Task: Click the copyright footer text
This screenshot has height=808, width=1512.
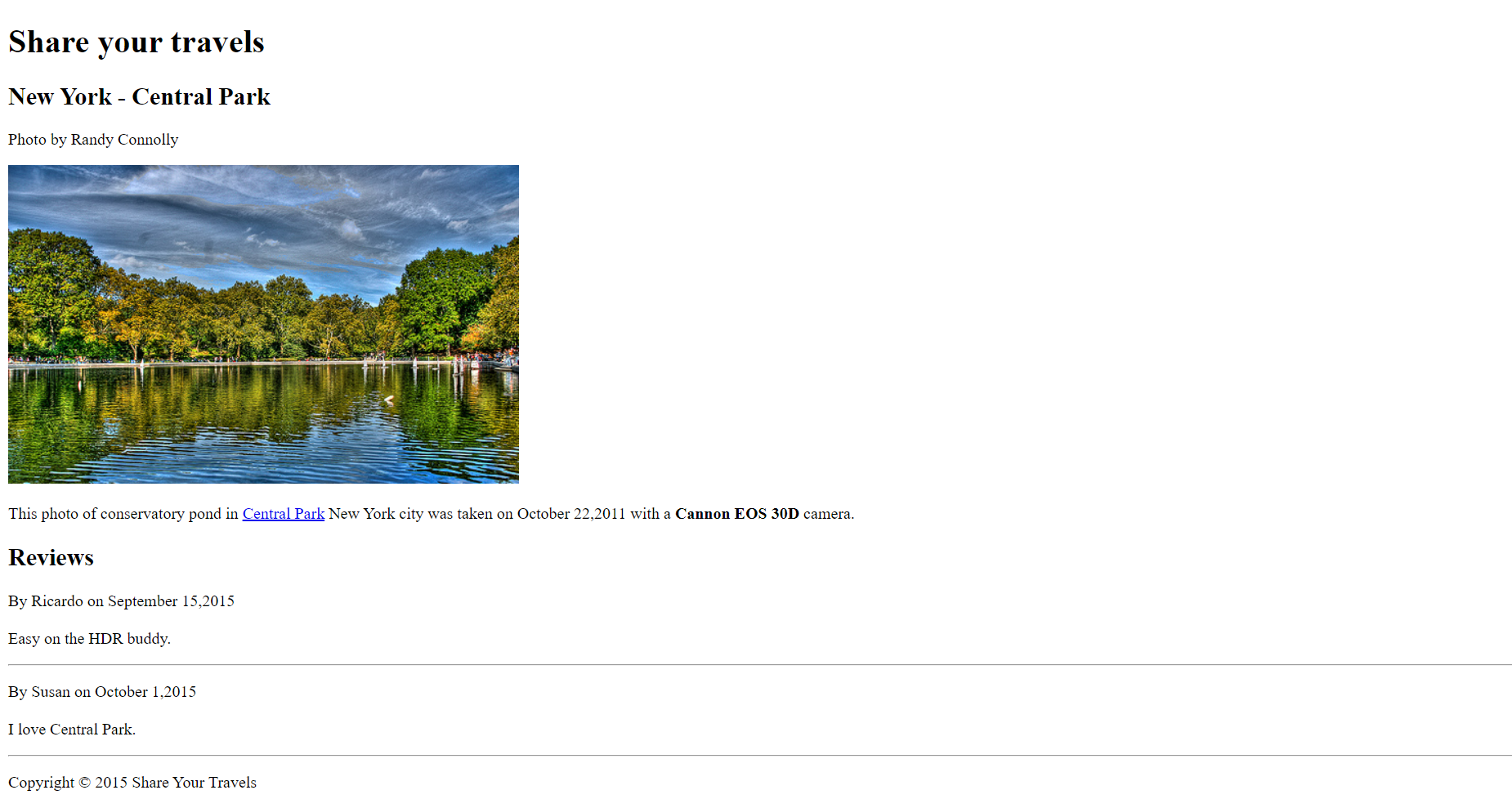Action: click(x=132, y=783)
